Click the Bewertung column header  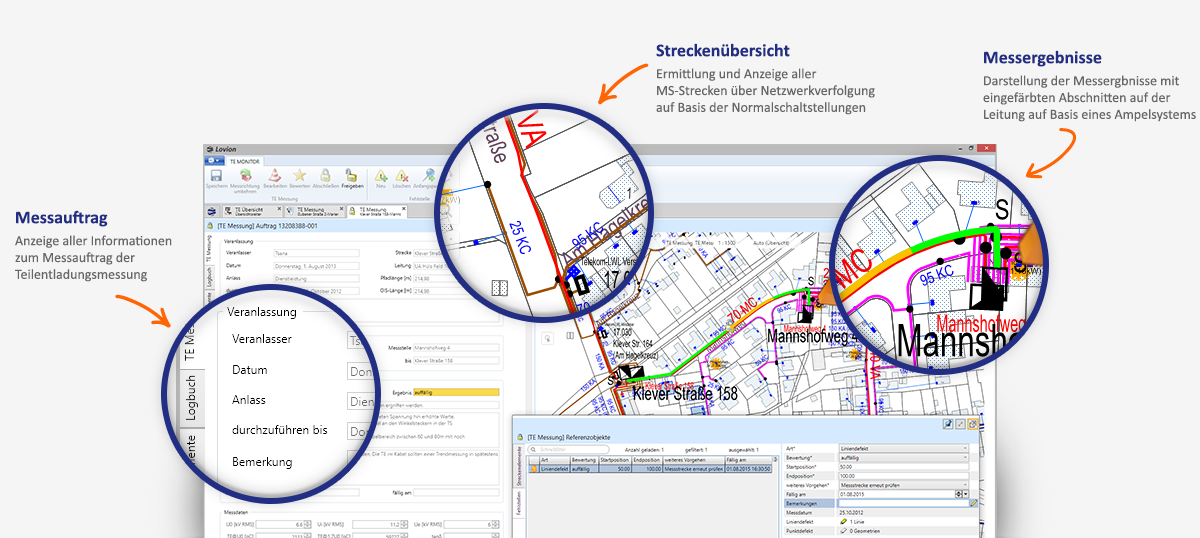click(x=583, y=459)
